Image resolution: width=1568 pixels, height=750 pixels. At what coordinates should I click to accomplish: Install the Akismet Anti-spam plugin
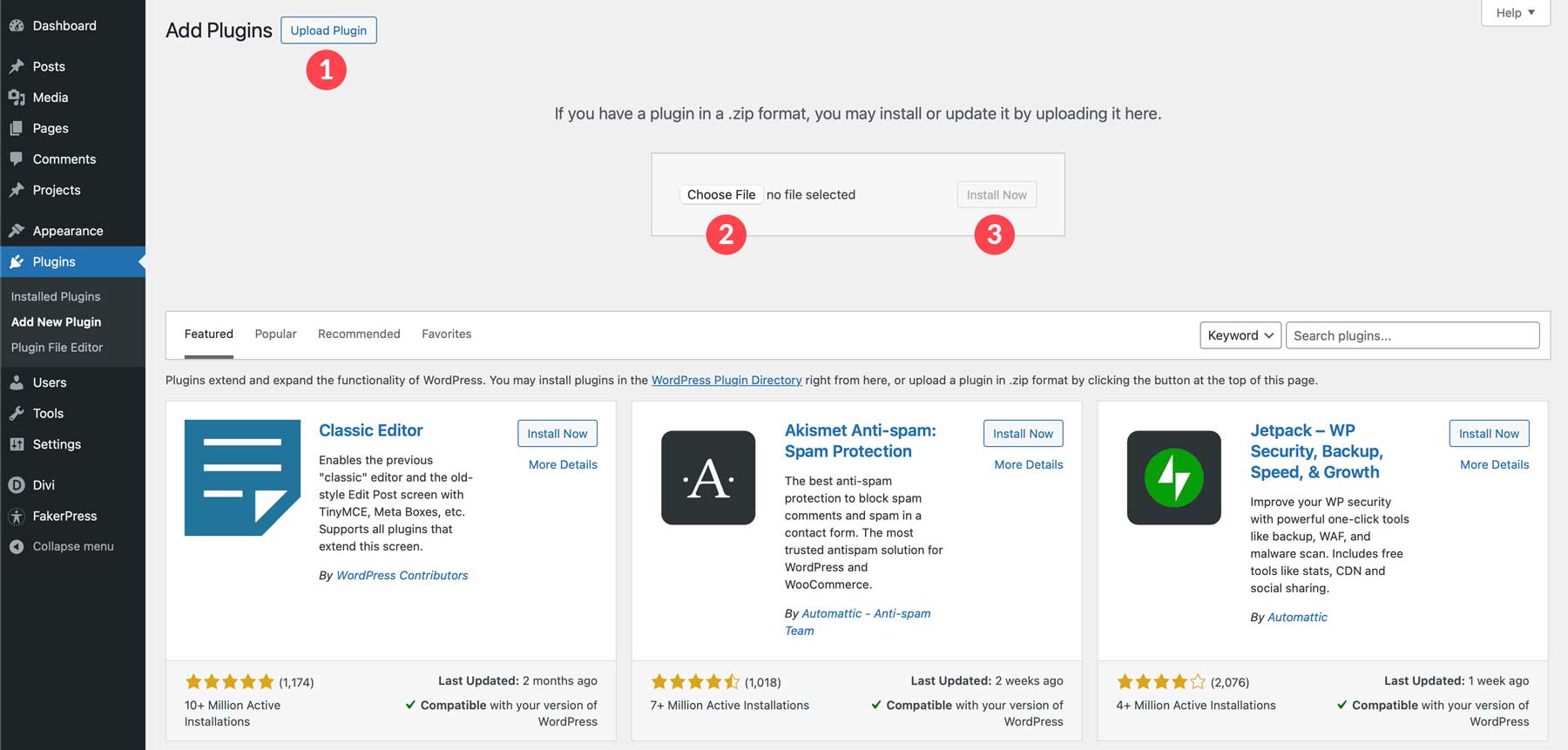coord(1023,434)
